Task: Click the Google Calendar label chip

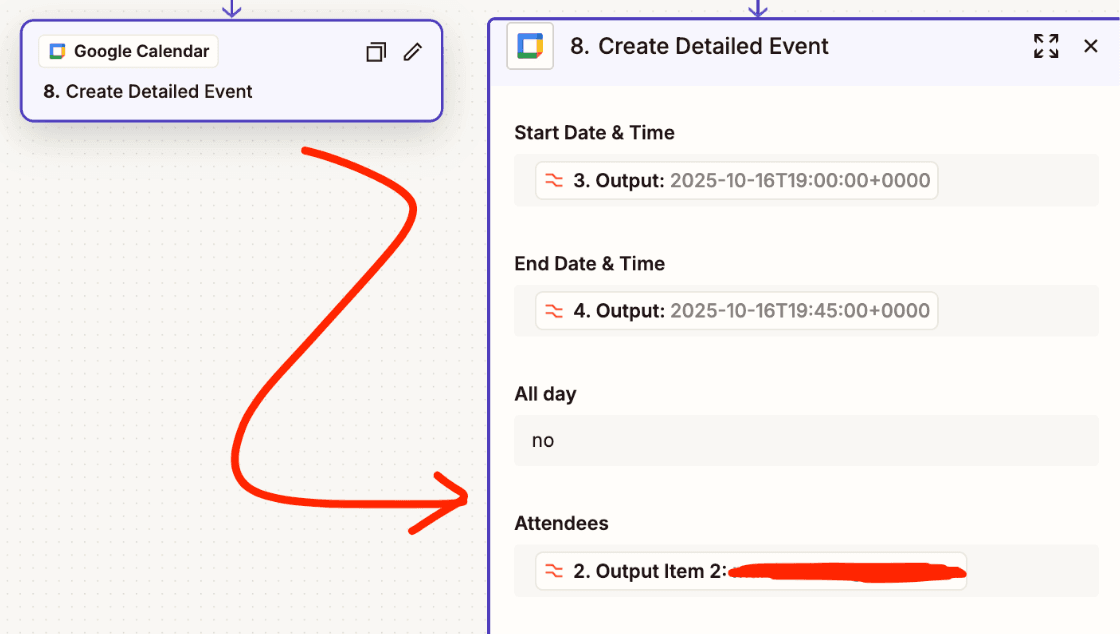Action: 127,50
